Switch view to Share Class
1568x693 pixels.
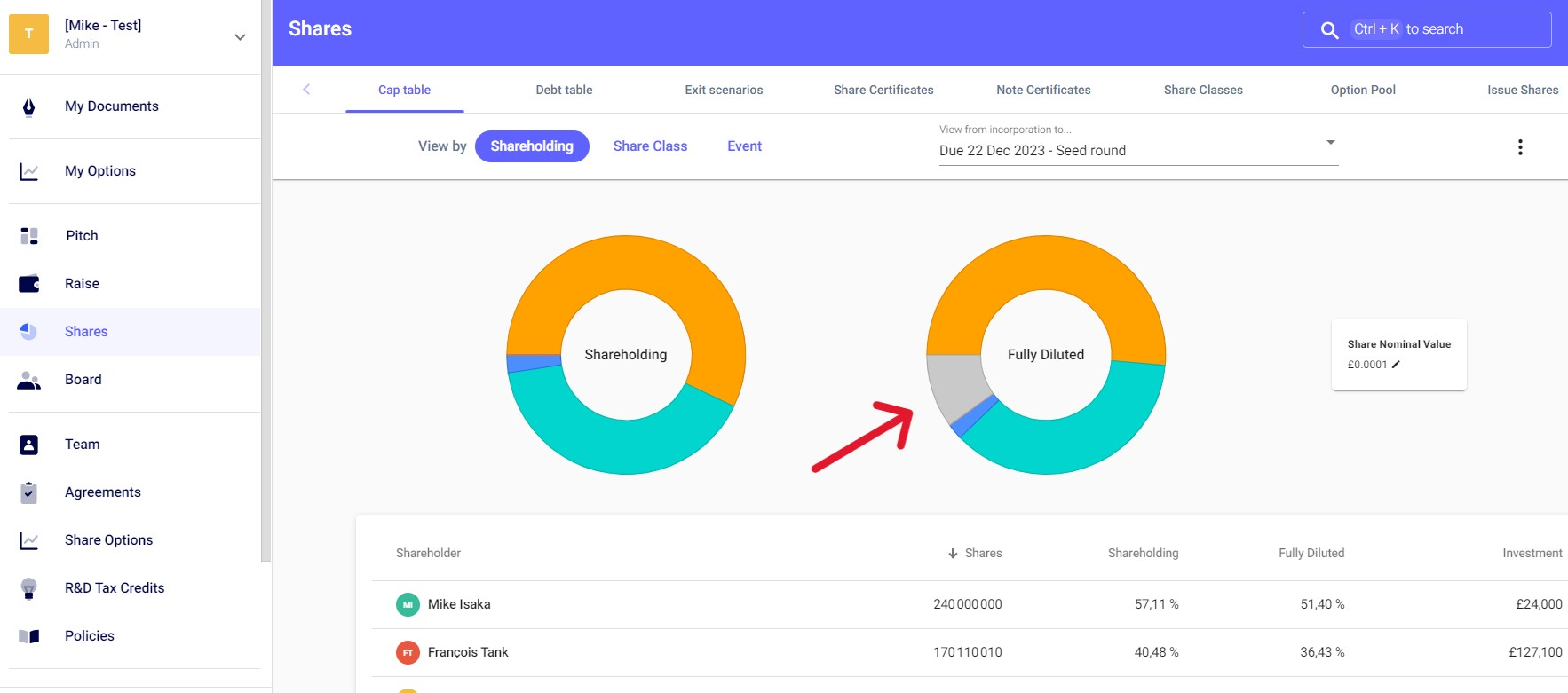(650, 146)
